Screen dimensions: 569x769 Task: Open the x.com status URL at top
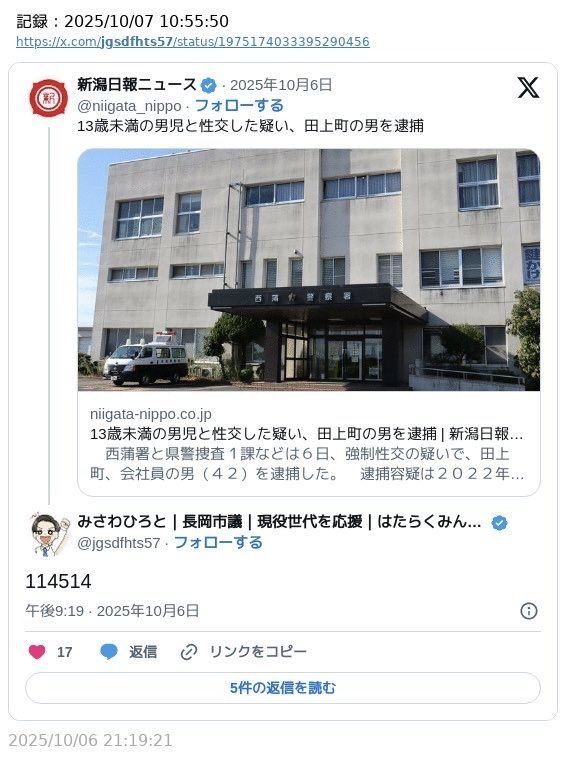pyautogui.click(x=193, y=42)
